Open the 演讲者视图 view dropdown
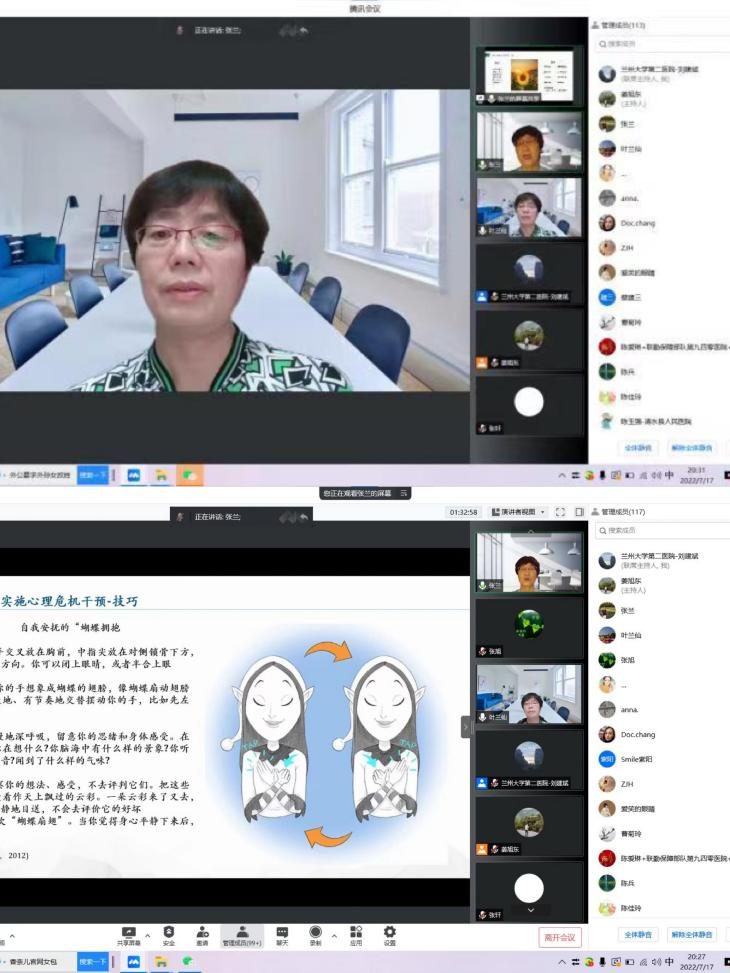This screenshot has height=973, width=730. (516, 512)
